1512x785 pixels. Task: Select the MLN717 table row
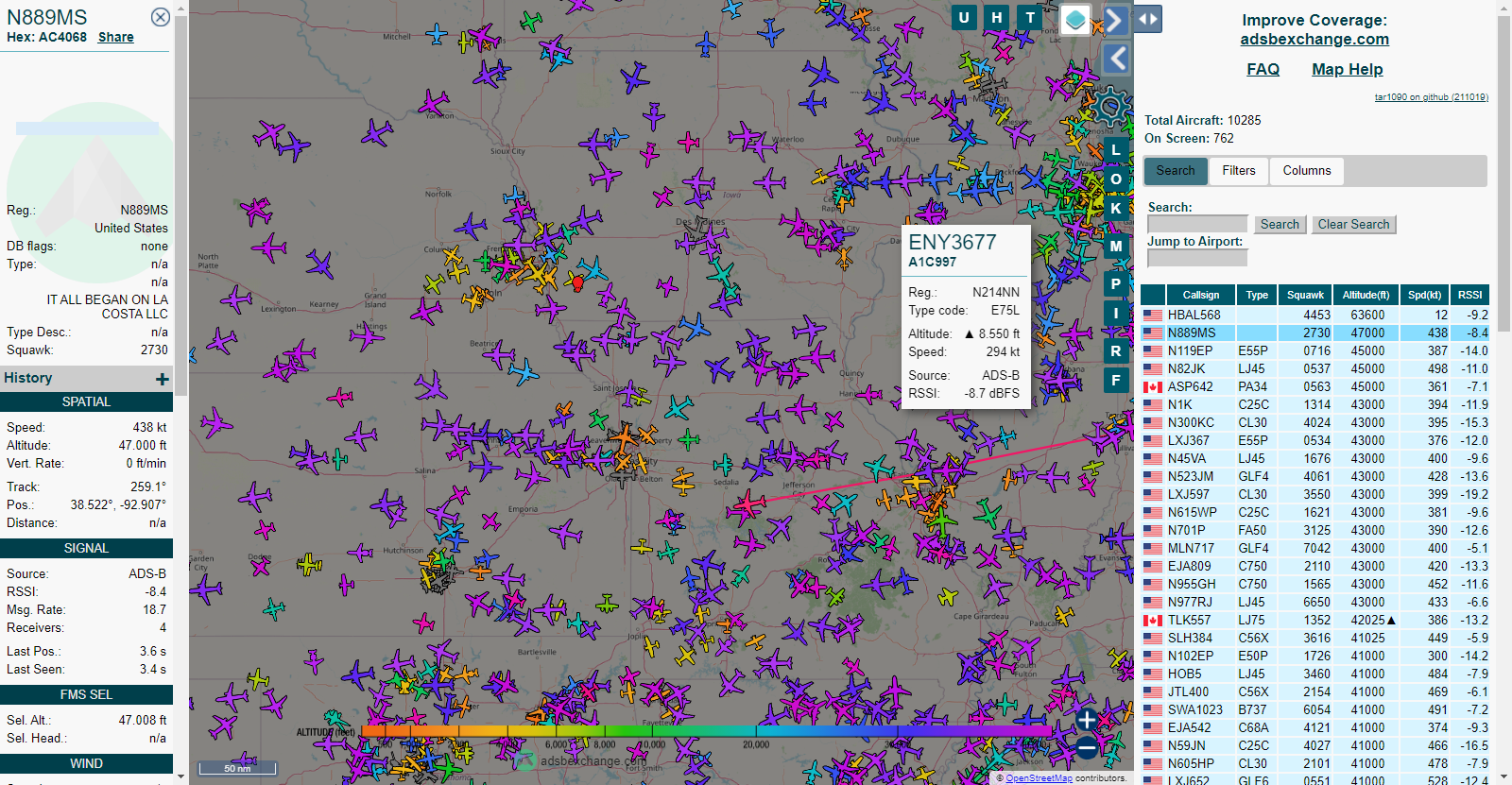tap(1314, 549)
